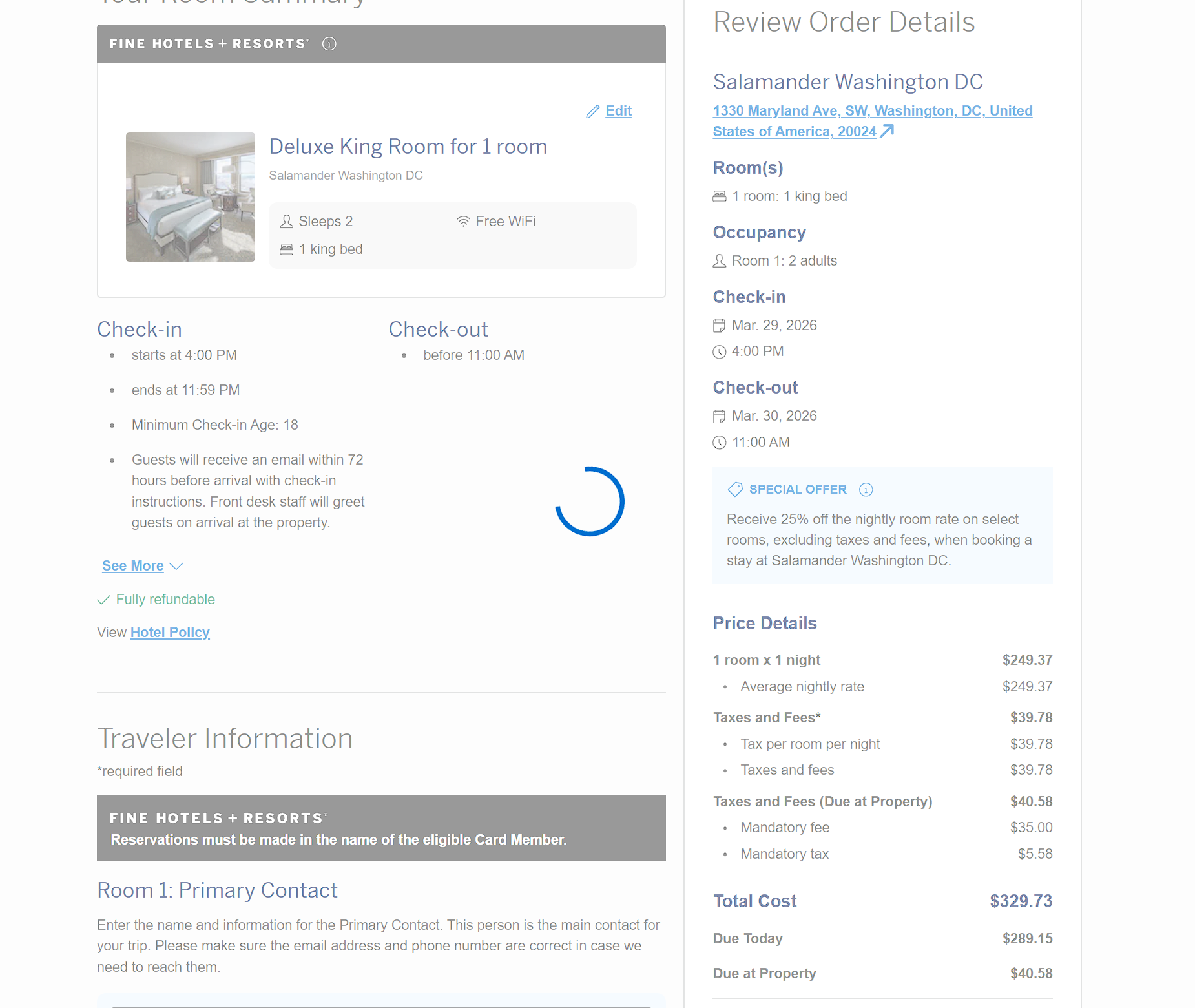
Task: Click the pencil icon next to Edit
Action: (592, 112)
